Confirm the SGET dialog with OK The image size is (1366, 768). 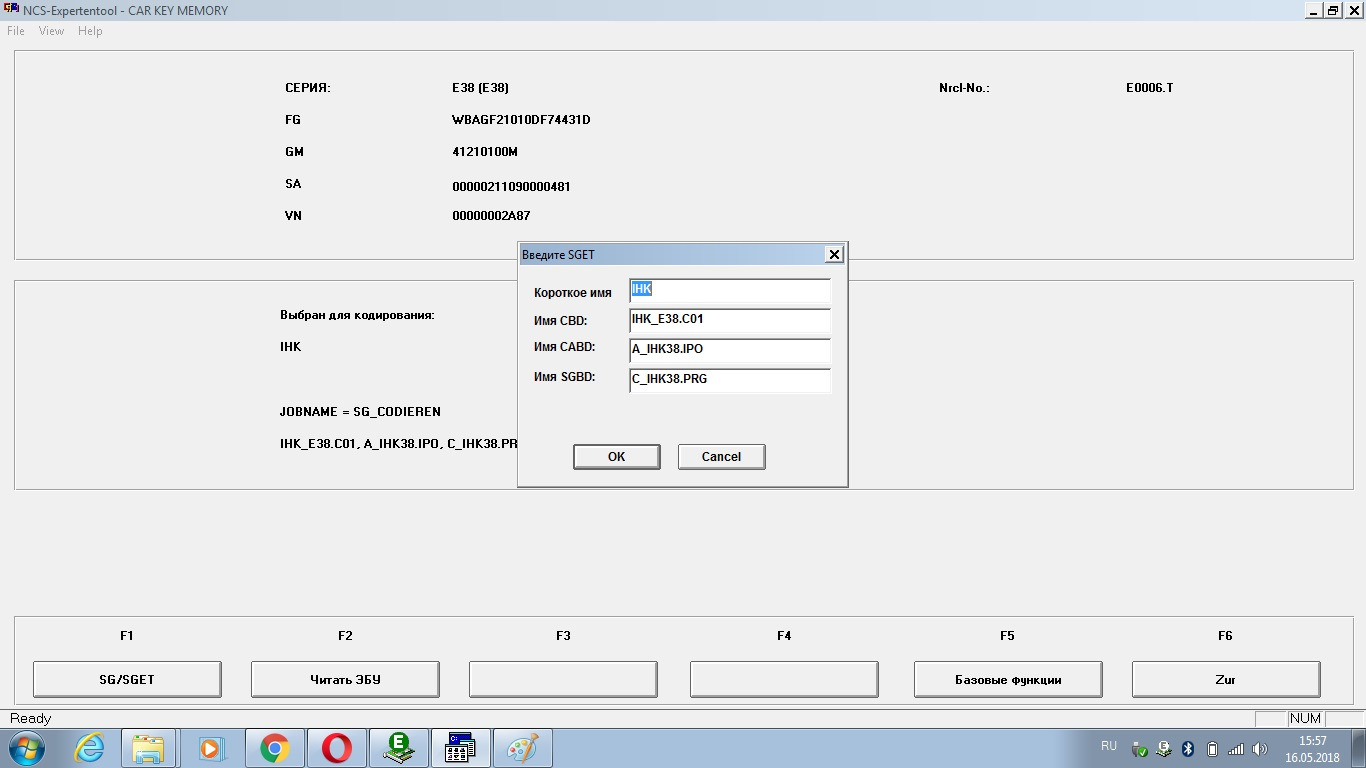point(616,456)
